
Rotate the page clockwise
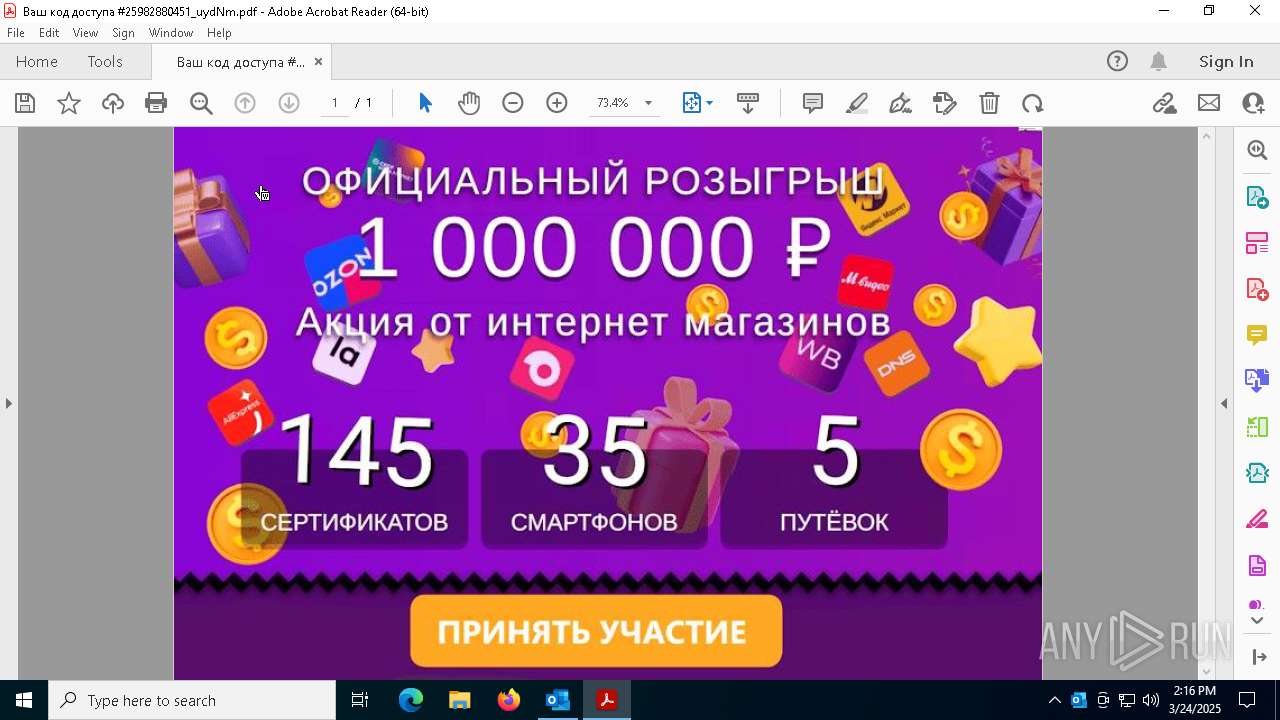click(x=1032, y=103)
